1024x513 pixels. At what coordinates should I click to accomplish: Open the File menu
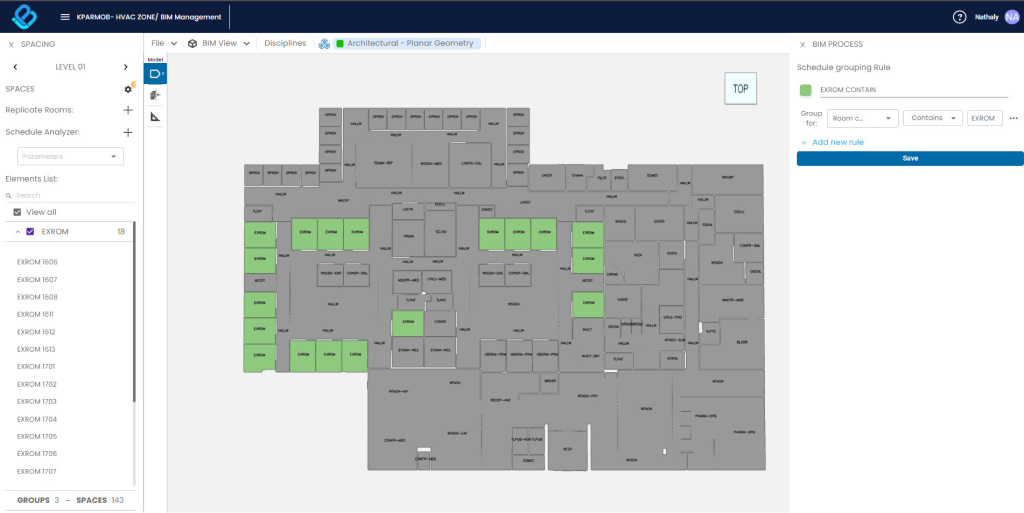tap(163, 44)
